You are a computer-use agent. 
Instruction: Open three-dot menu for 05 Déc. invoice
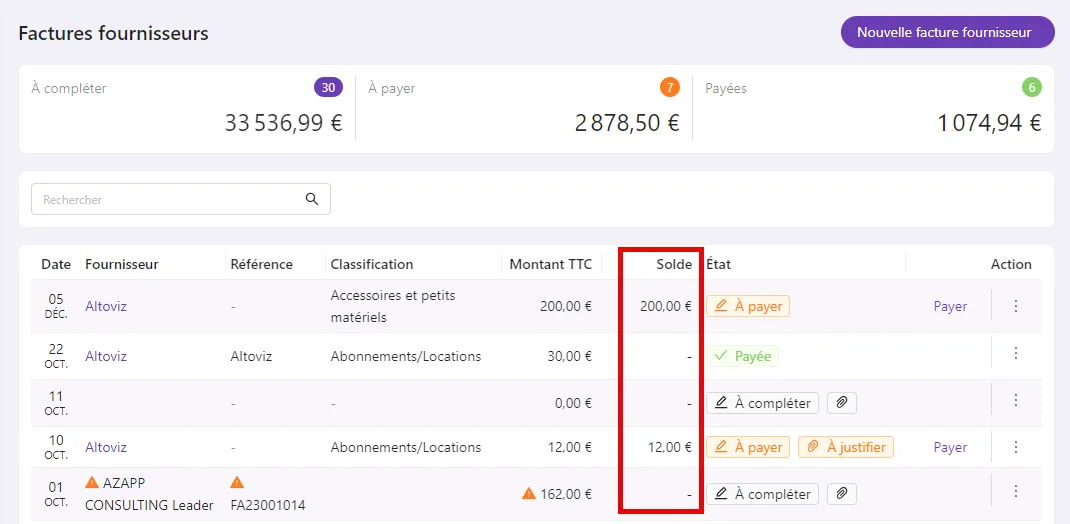pyautogui.click(x=1015, y=306)
